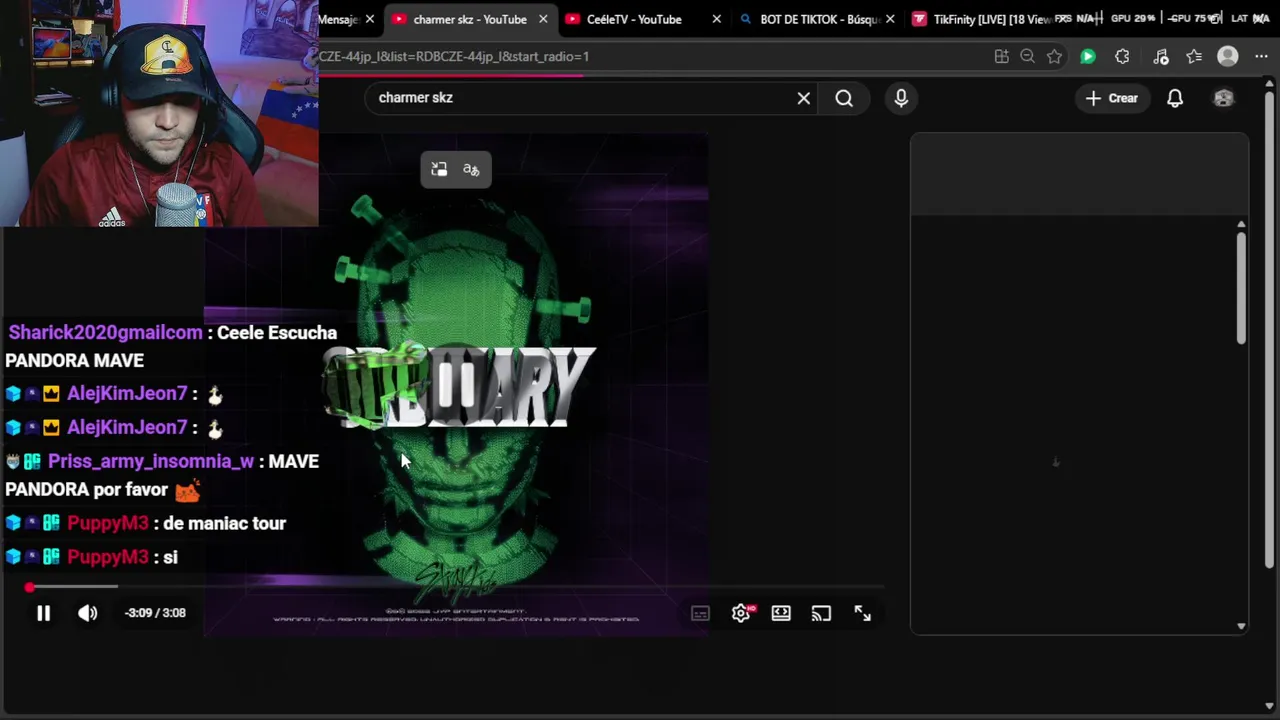The width and height of the screenshot is (1280, 720).
Task: Click the playlist scrollbar down arrow
Action: coord(1241,627)
